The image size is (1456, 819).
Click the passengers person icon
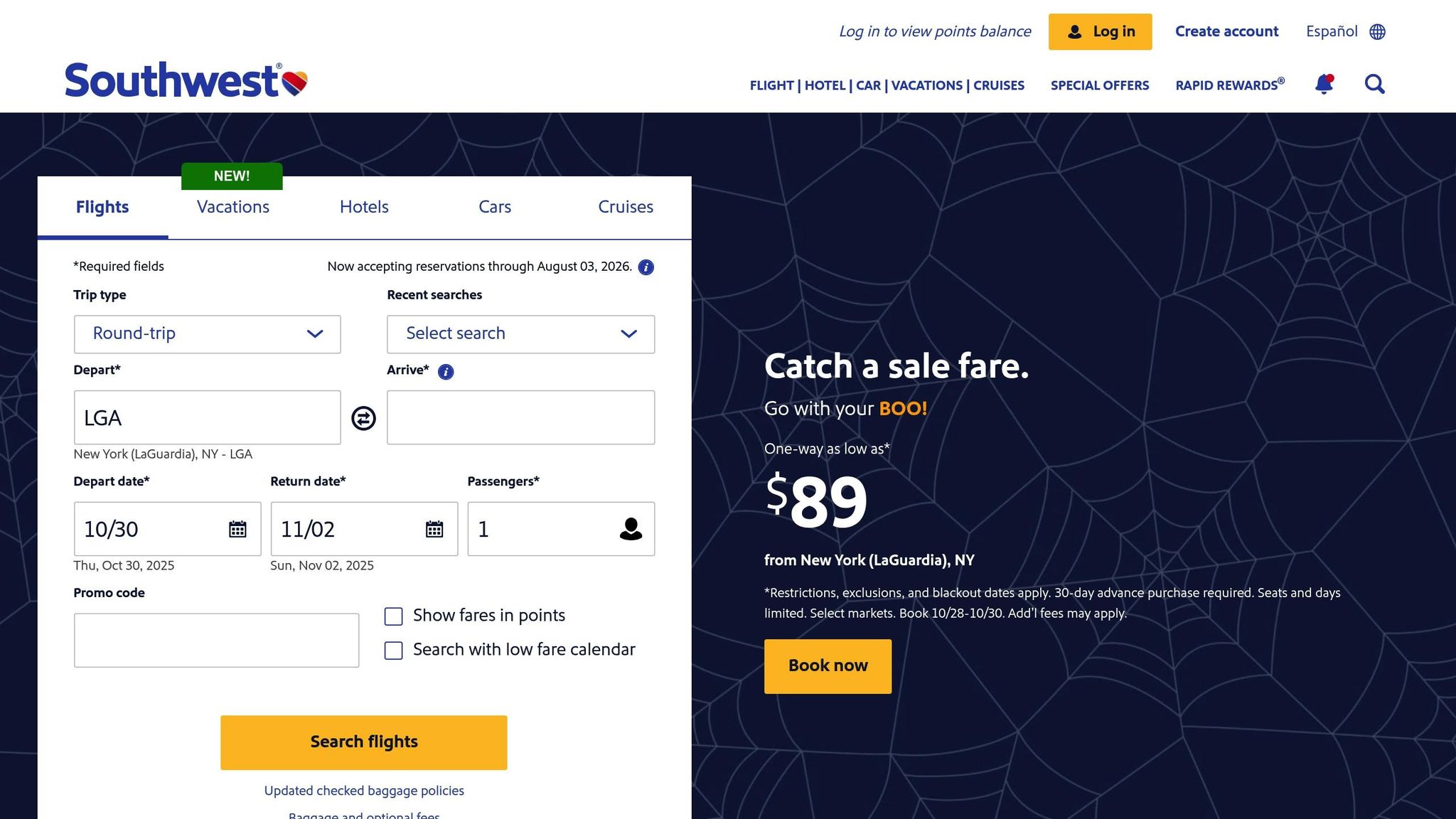[x=631, y=529]
